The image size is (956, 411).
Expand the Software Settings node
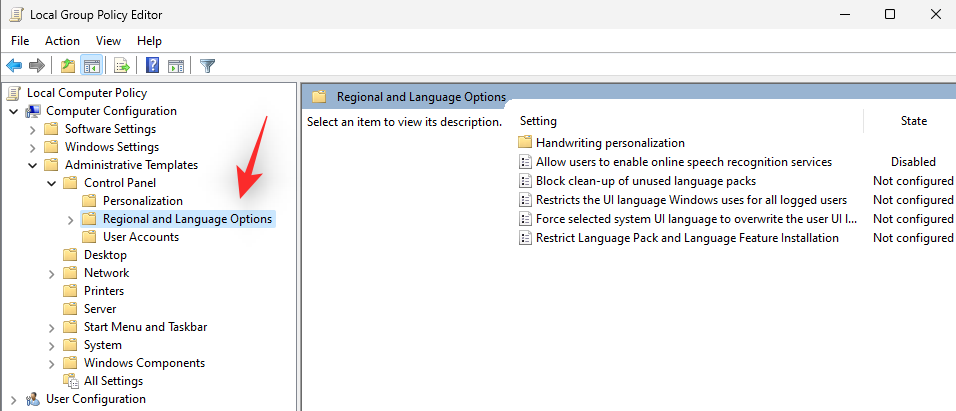(33, 129)
